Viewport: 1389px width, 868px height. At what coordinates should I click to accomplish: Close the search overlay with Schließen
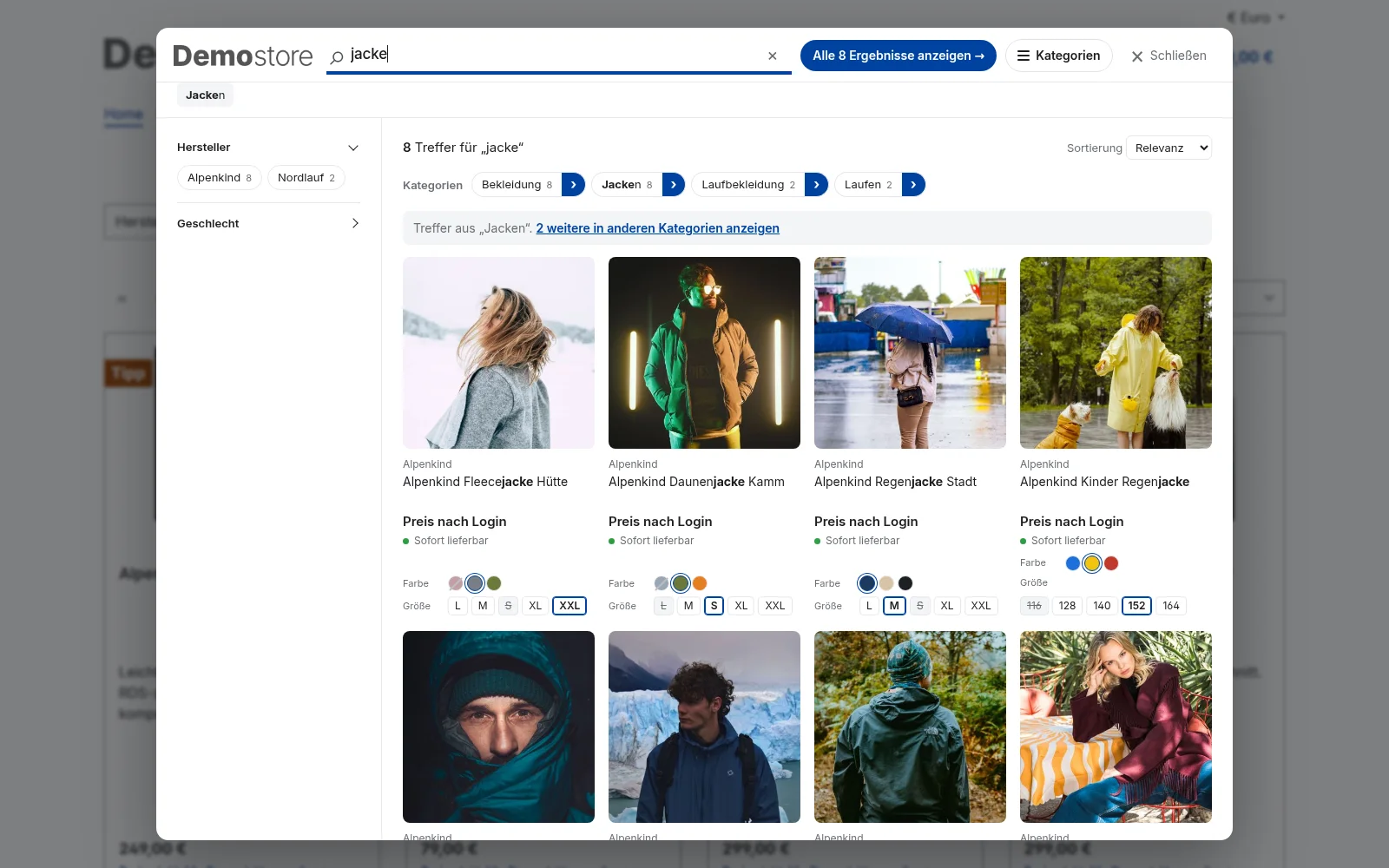tap(1168, 56)
